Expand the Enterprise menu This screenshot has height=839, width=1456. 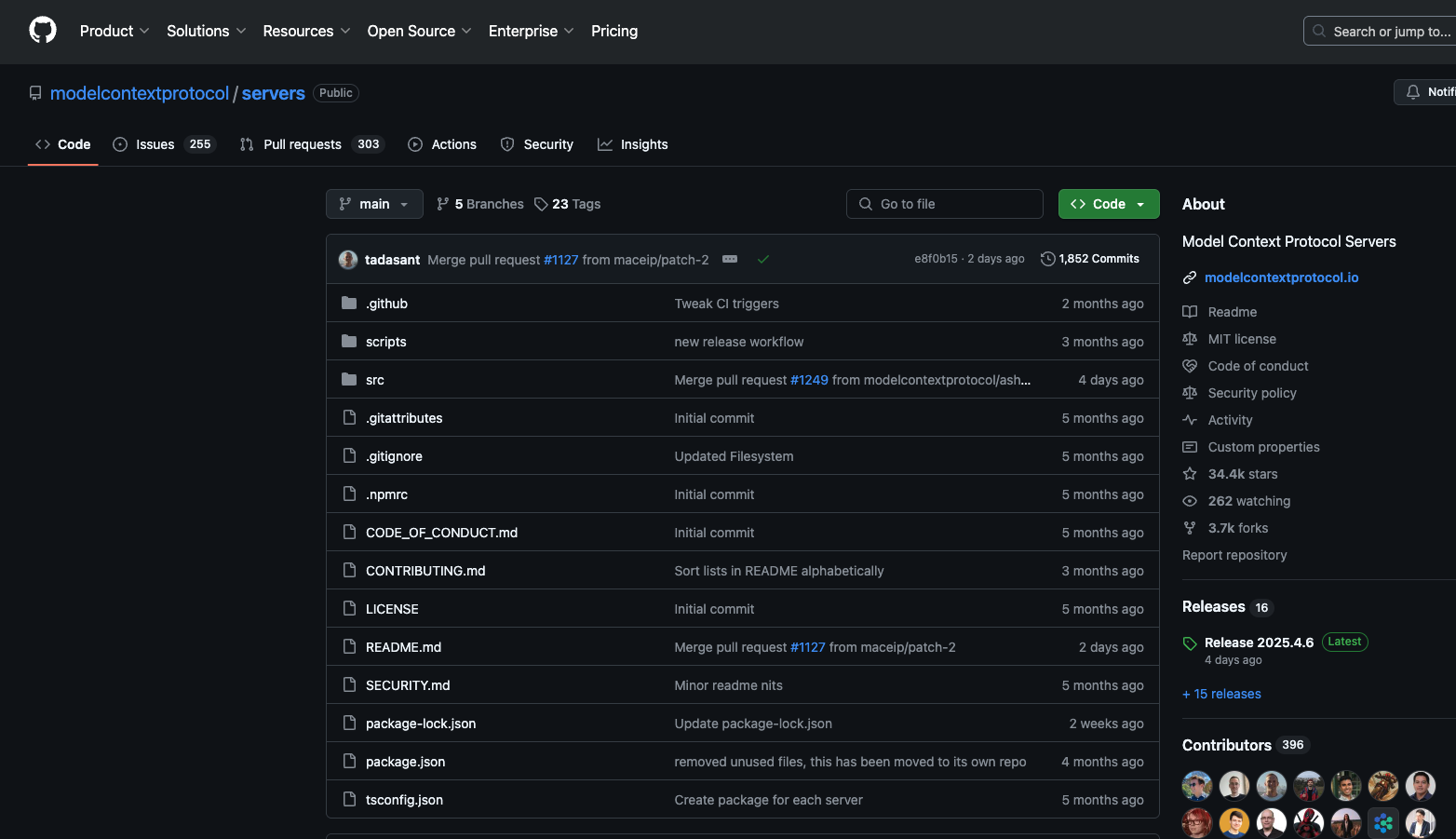coord(531,31)
